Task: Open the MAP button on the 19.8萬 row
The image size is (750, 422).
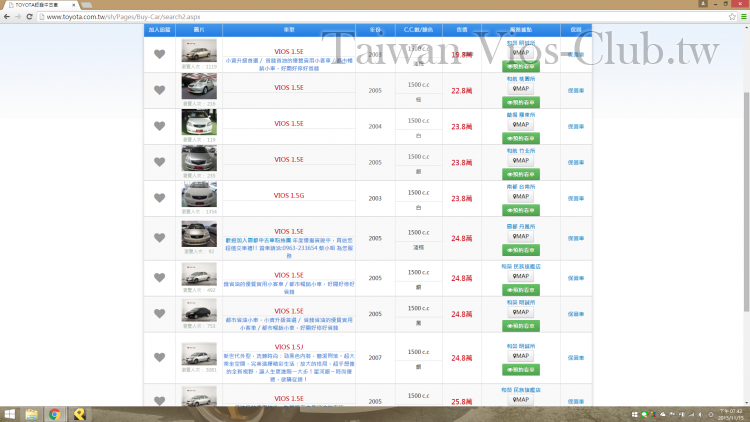Action: point(521,53)
